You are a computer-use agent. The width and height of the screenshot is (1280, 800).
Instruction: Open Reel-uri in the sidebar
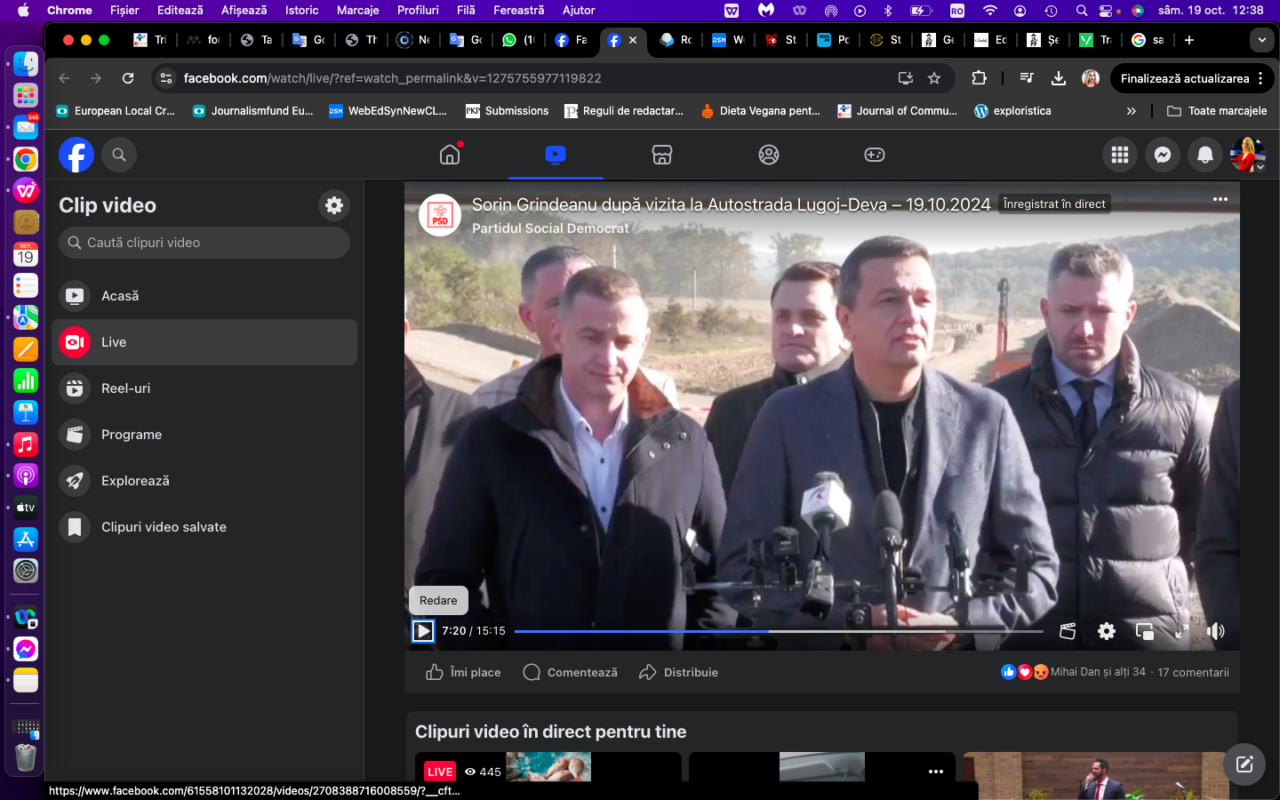coord(204,388)
